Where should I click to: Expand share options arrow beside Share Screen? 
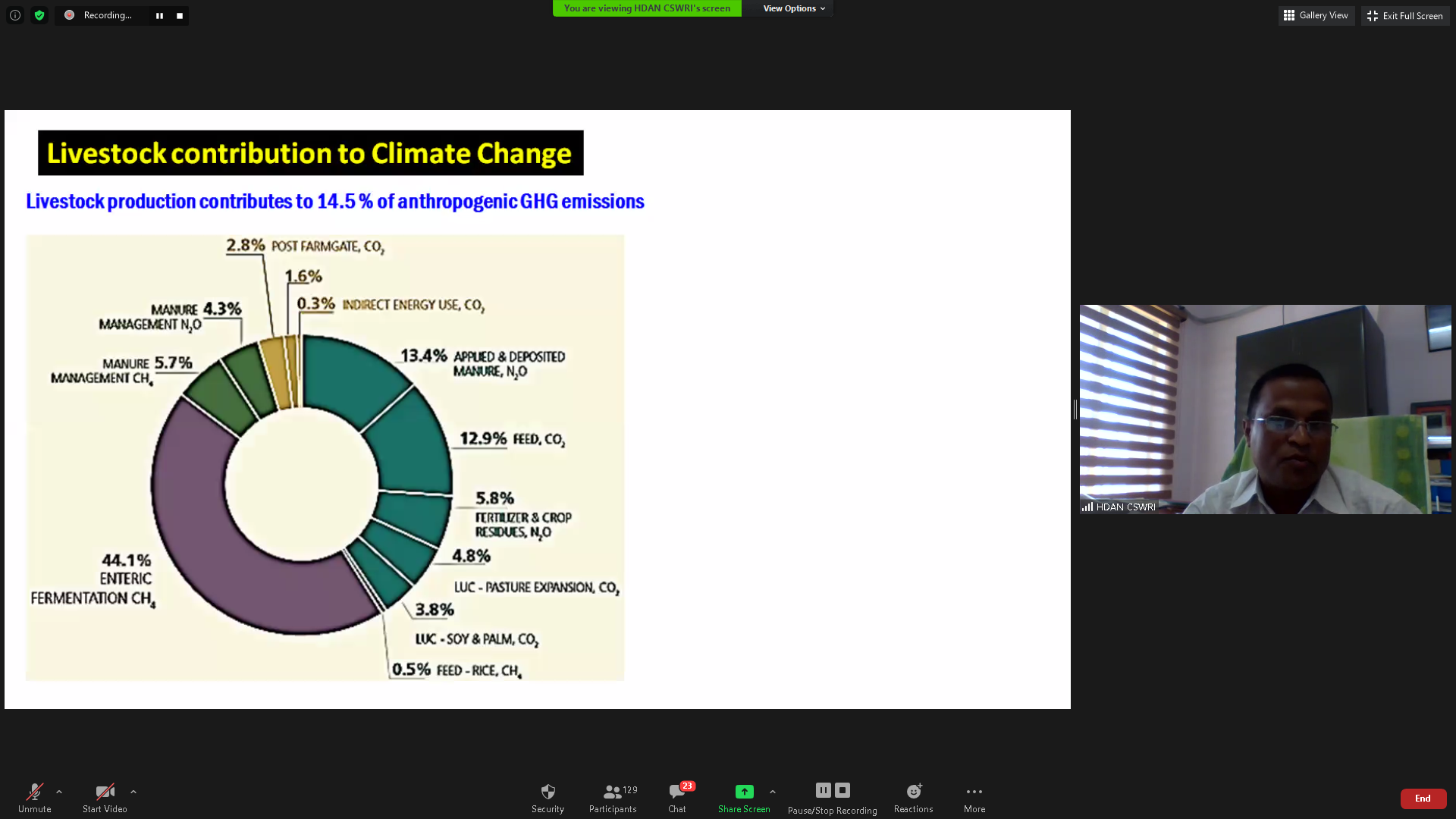coord(773,792)
